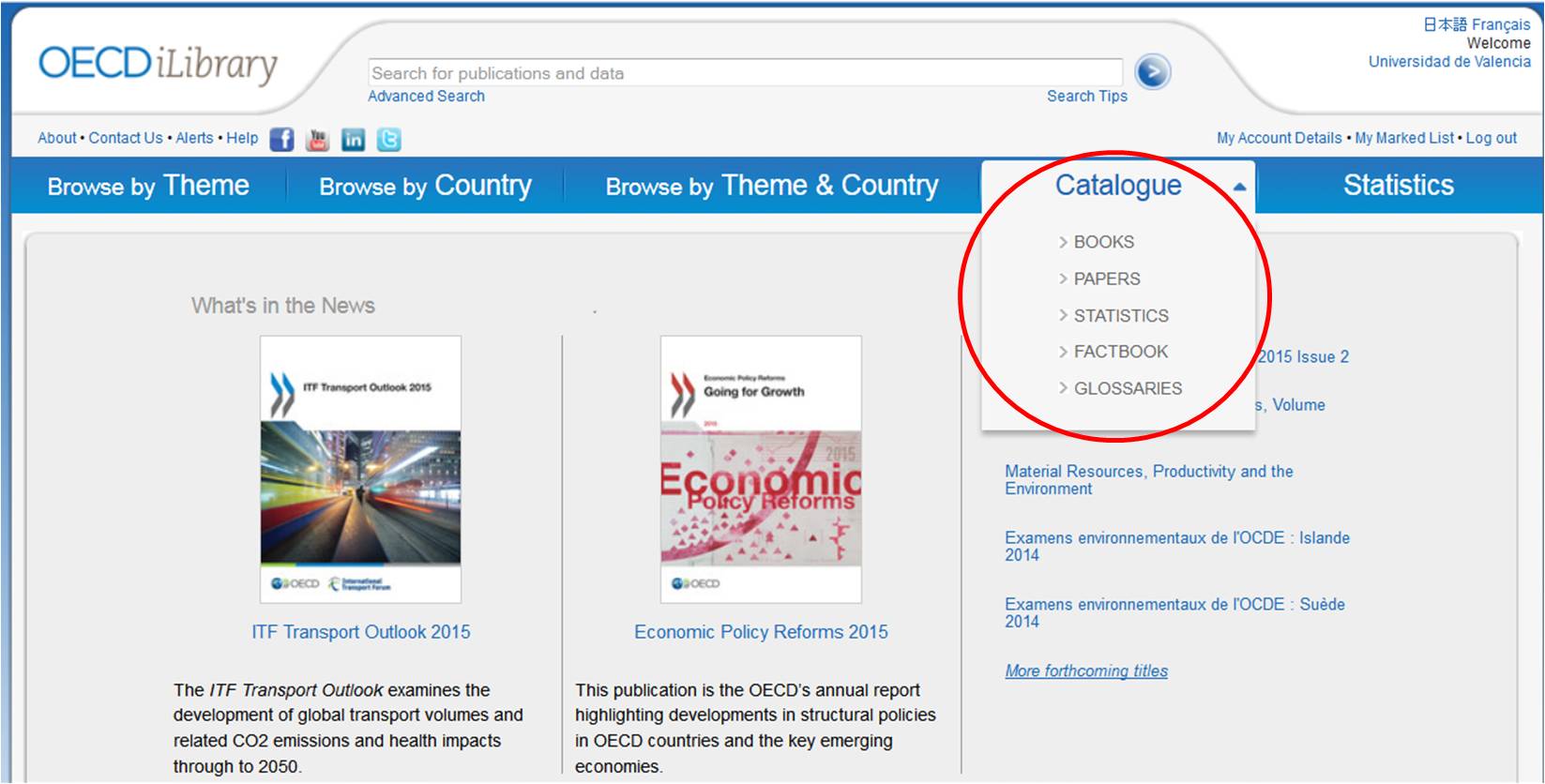Open the Search Tips link
1545x784 pixels.
tap(1087, 96)
